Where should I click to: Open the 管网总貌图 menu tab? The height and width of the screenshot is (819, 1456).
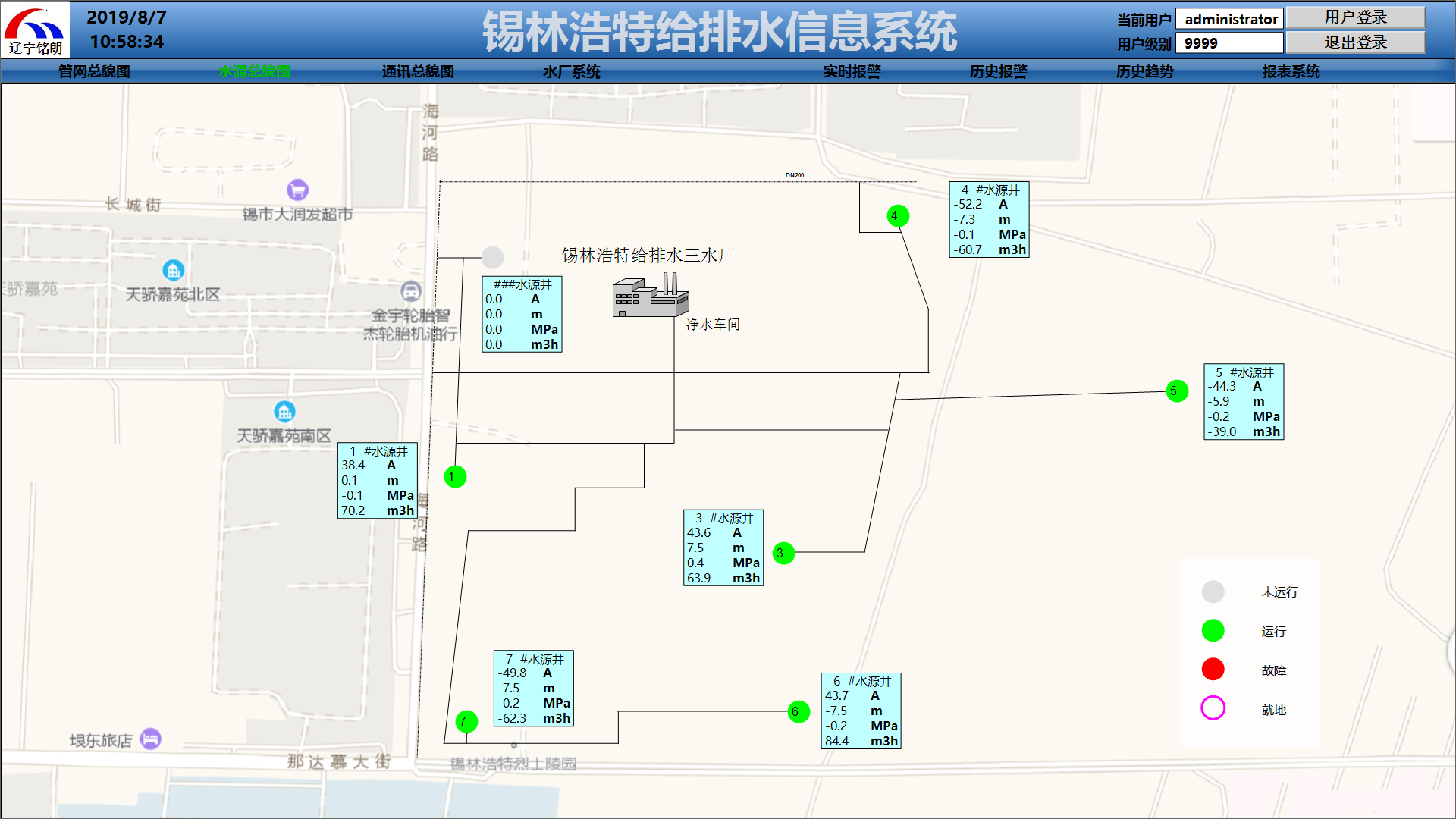pyautogui.click(x=94, y=72)
